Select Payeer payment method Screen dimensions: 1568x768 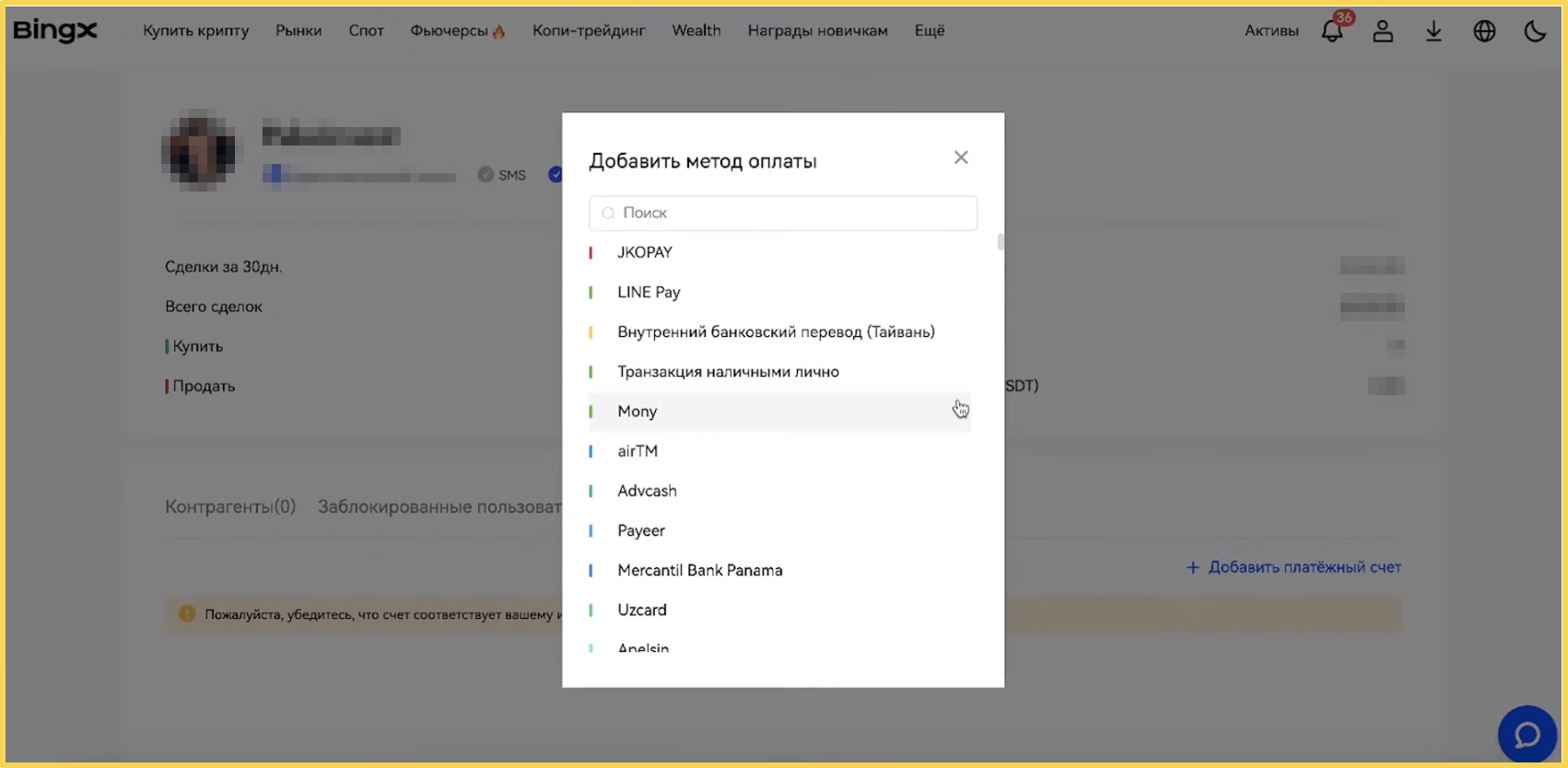779,530
